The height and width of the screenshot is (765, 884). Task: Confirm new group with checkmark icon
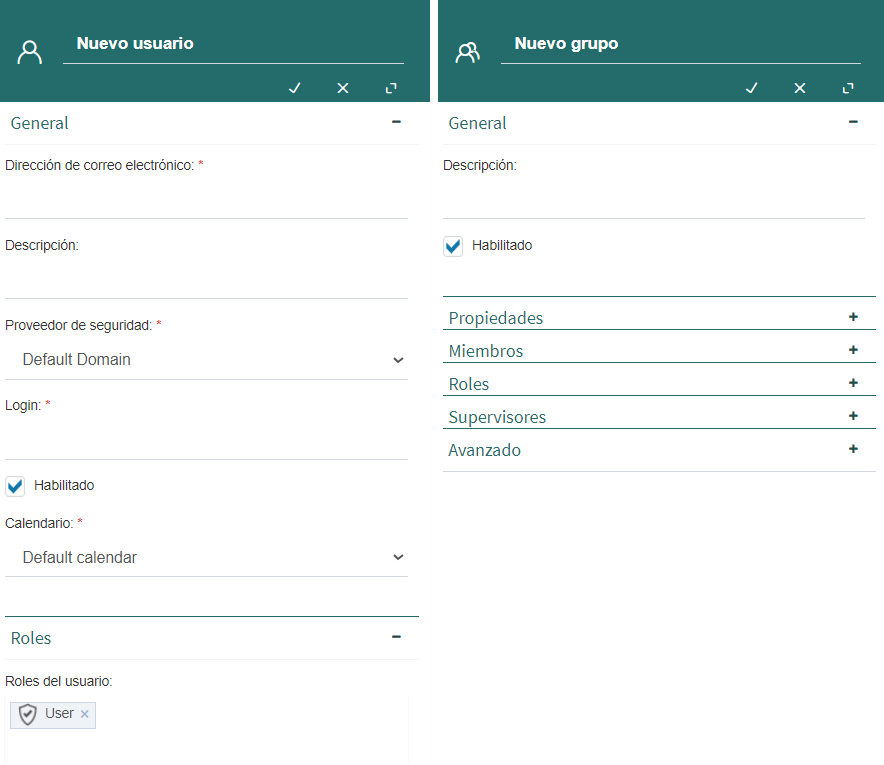(x=752, y=88)
